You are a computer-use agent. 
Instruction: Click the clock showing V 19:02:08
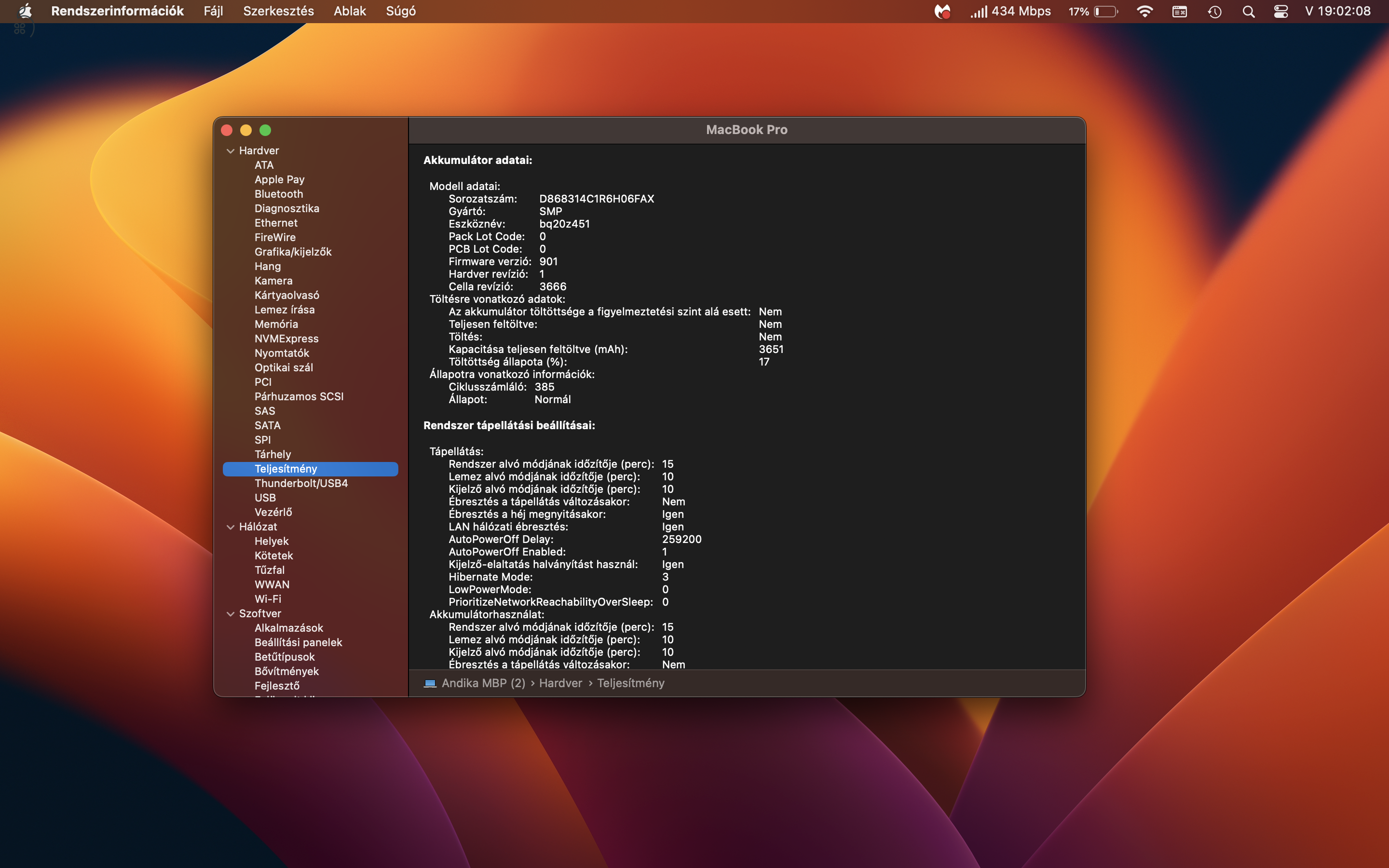click(1337, 11)
